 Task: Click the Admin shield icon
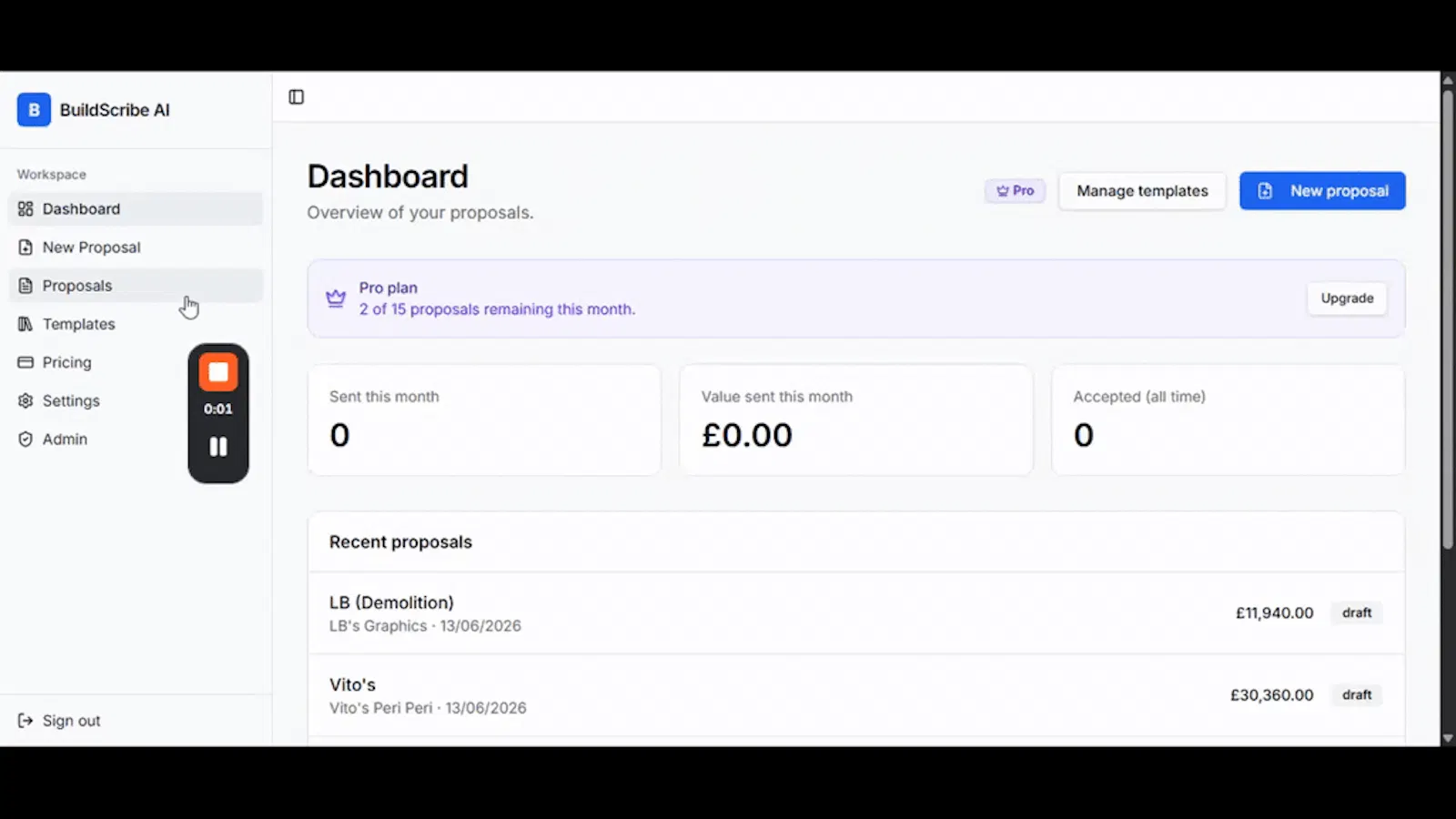[25, 439]
